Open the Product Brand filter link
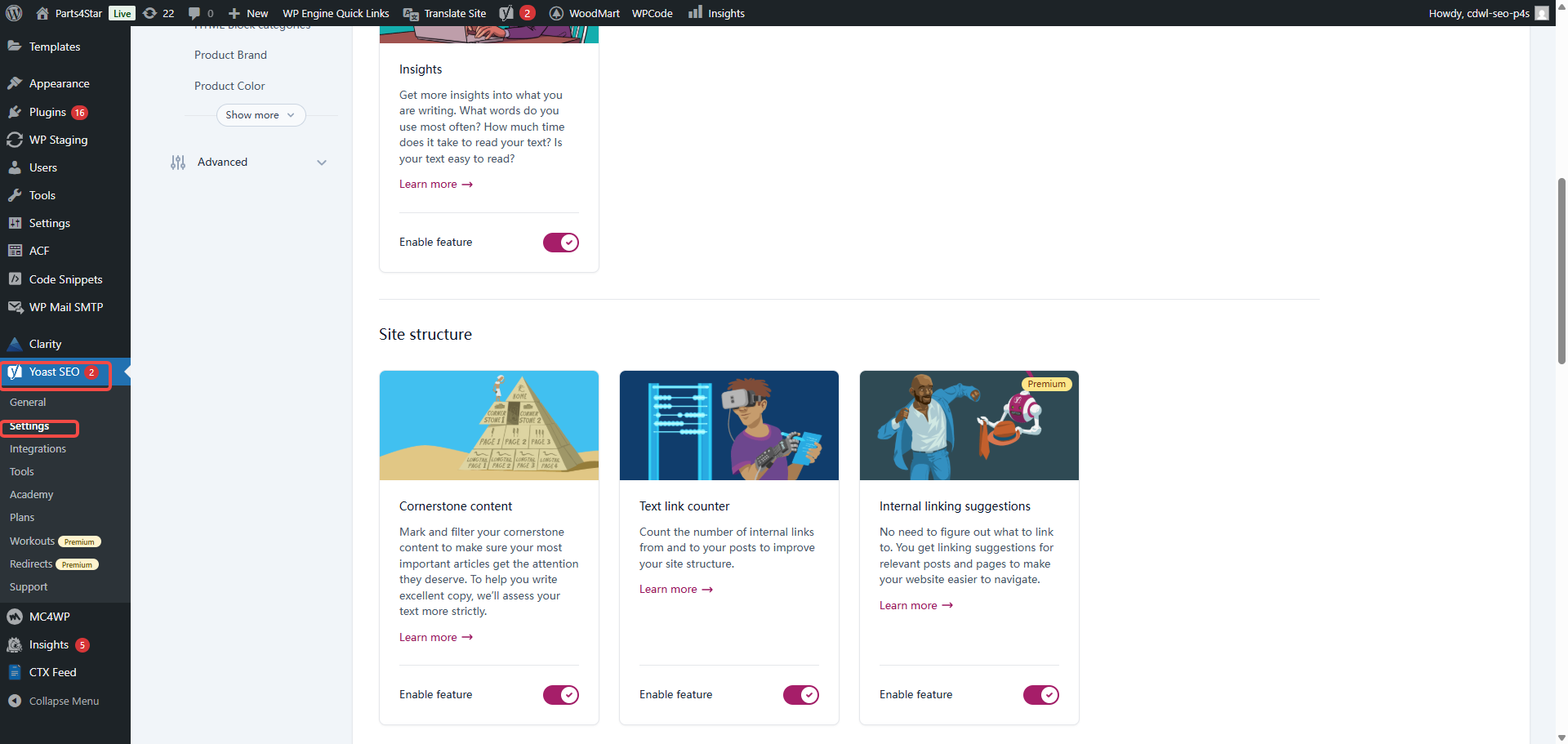The width and height of the screenshot is (1568, 744). click(x=230, y=55)
